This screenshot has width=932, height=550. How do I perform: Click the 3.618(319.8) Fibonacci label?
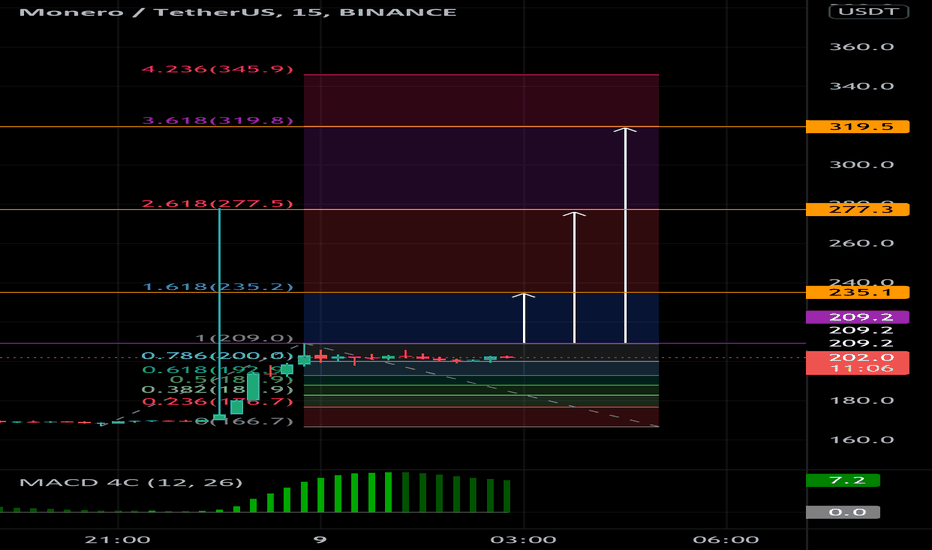click(x=218, y=121)
